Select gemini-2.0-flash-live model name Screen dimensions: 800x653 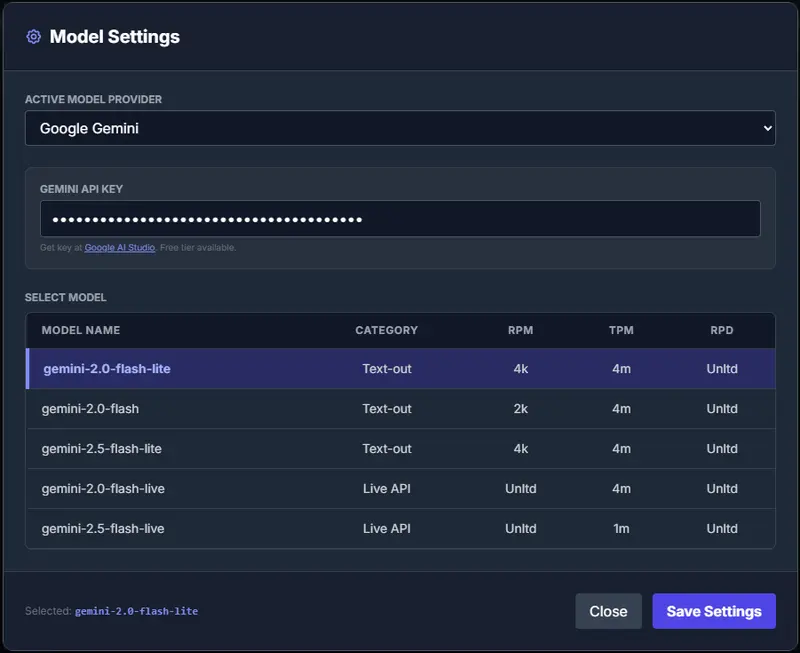[x=103, y=489]
